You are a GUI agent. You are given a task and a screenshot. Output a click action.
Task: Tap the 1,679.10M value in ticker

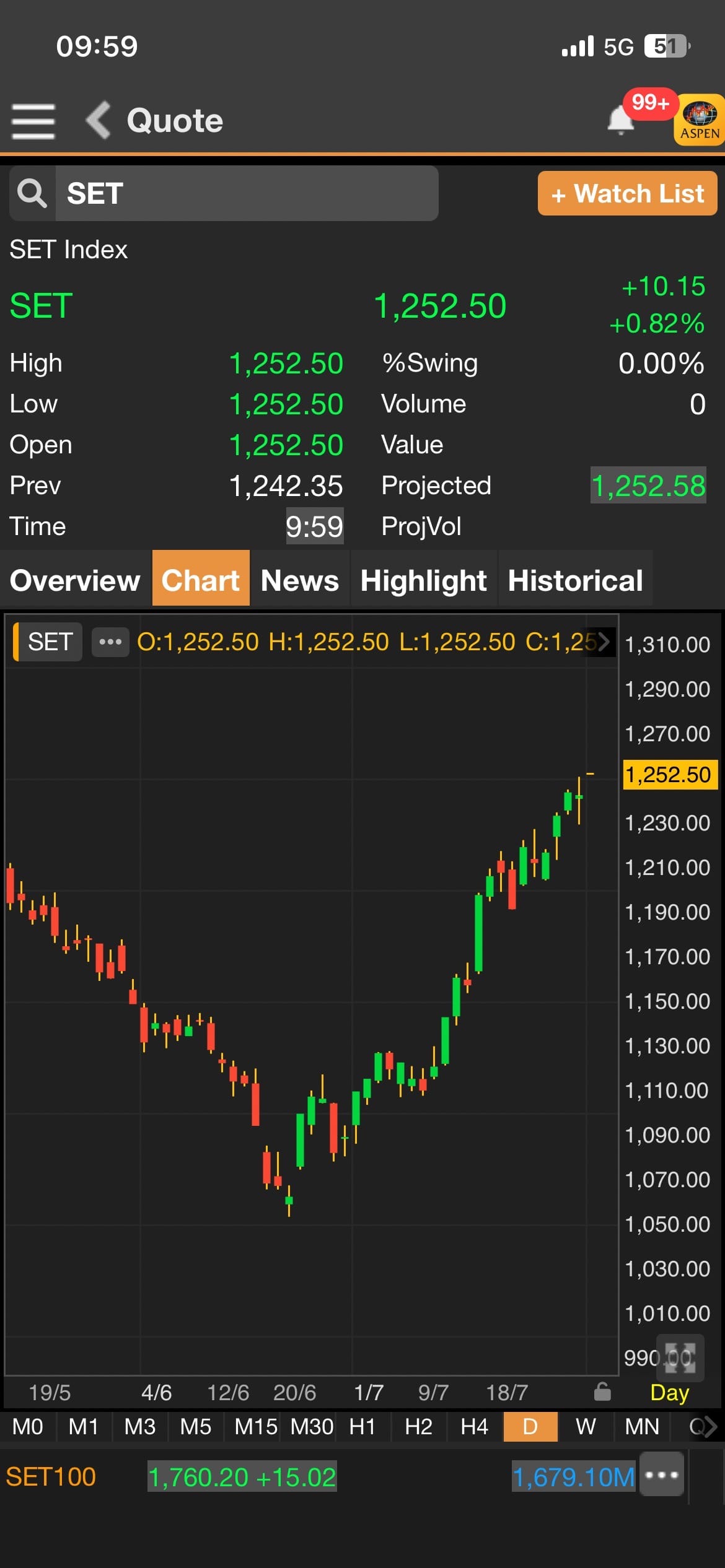tap(574, 1477)
